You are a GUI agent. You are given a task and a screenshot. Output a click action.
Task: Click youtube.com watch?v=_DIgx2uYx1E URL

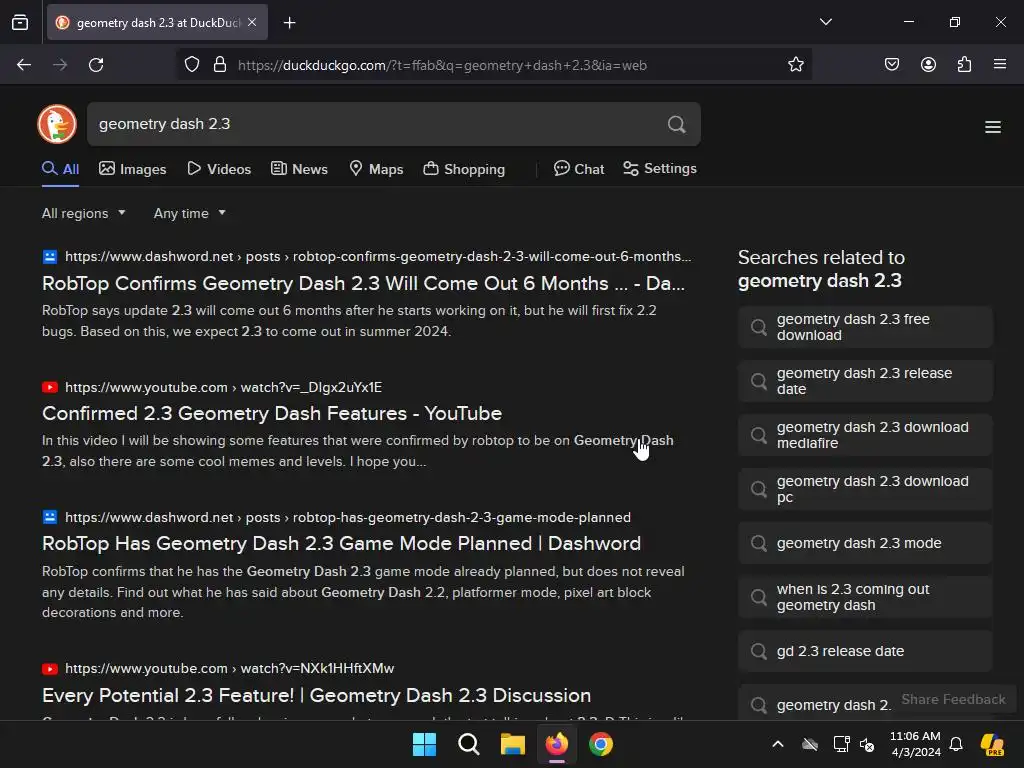[223, 387]
